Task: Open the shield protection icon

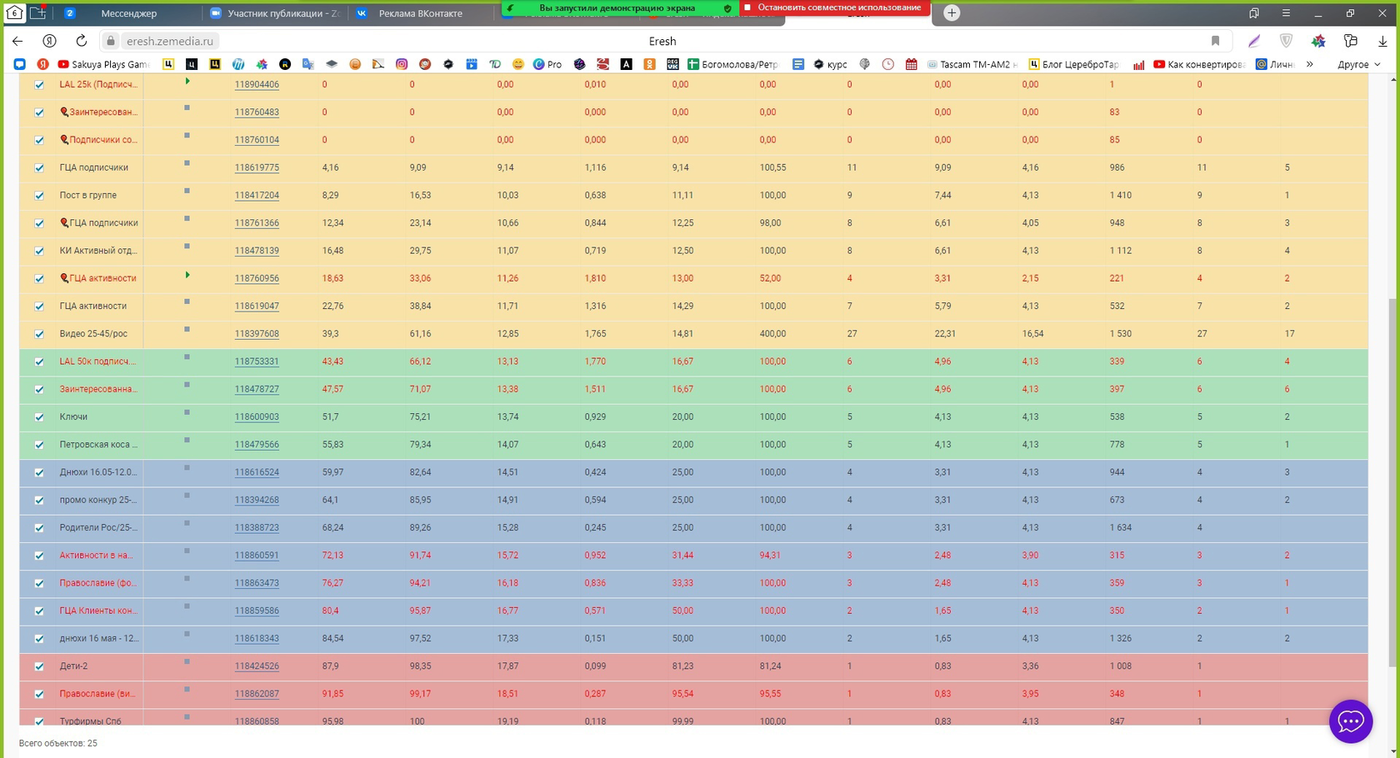Action: coord(1286,41)
